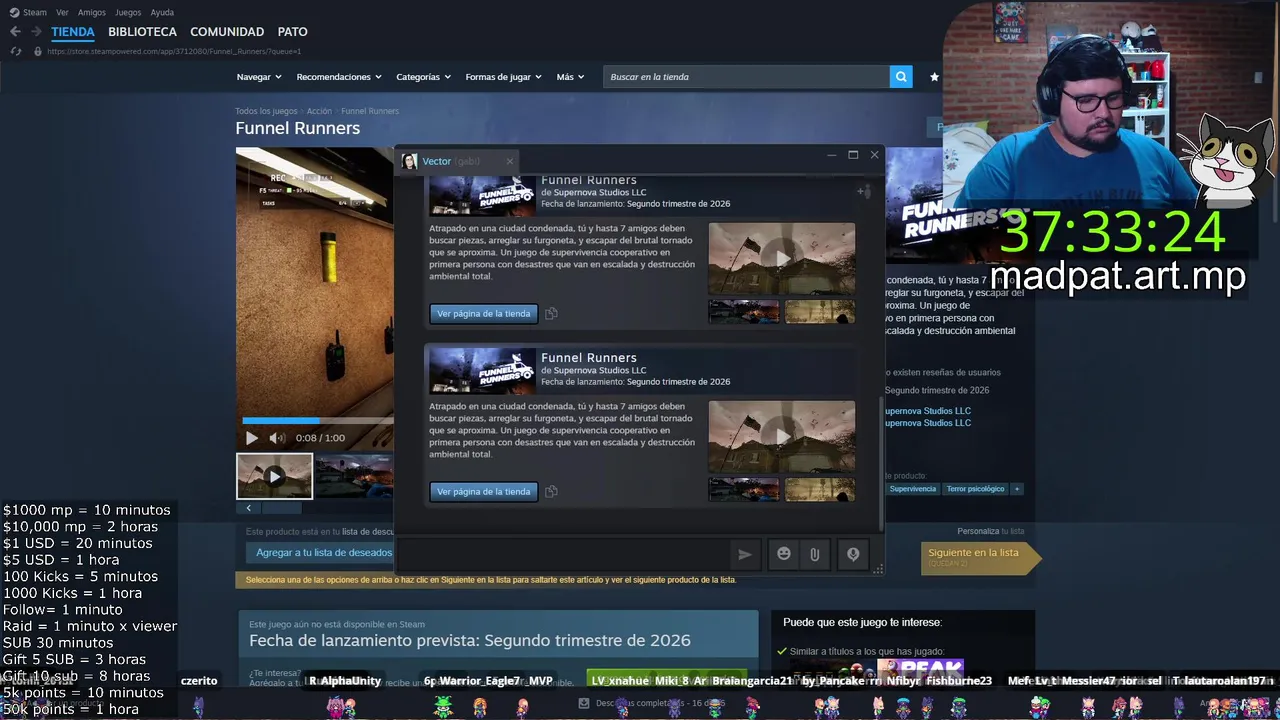The image size is (1280, 720).
Task: Open the 'Terror psicológico' tag
Action: (x=975, y=489)
